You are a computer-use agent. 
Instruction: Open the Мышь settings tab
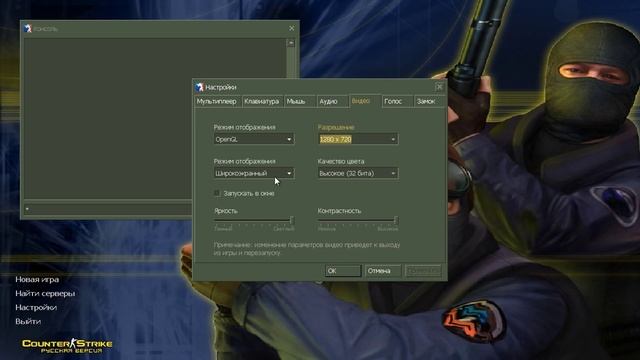pyautogui.click(x=300, y=101)
